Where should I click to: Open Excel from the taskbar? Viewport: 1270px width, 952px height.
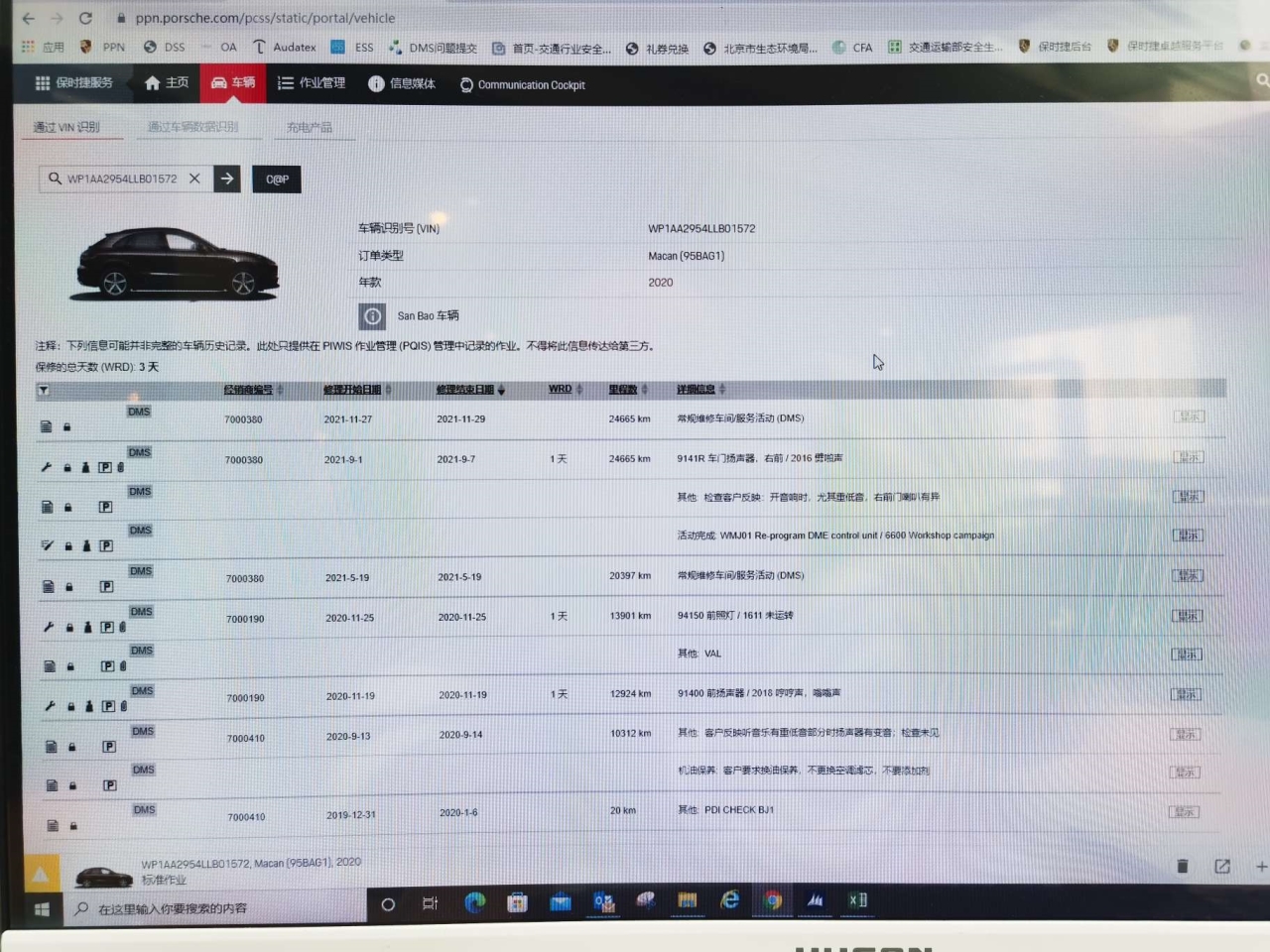(857, 900)
